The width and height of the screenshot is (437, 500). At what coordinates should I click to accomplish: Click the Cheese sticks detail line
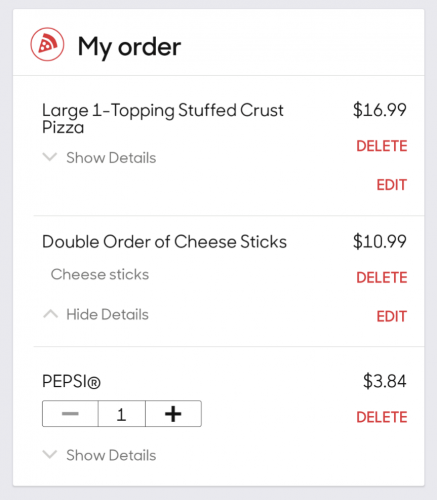coord(100,274)
